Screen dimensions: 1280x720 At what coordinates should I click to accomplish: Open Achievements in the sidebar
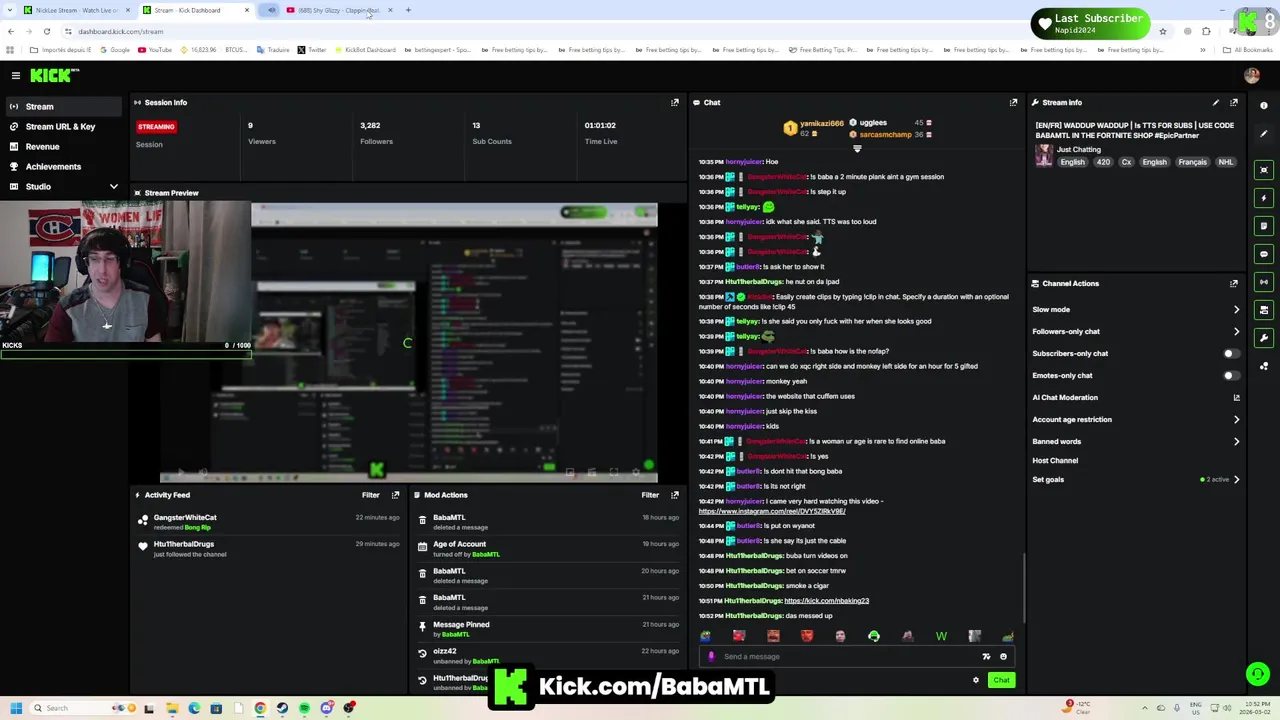click(x=63, y=166)
